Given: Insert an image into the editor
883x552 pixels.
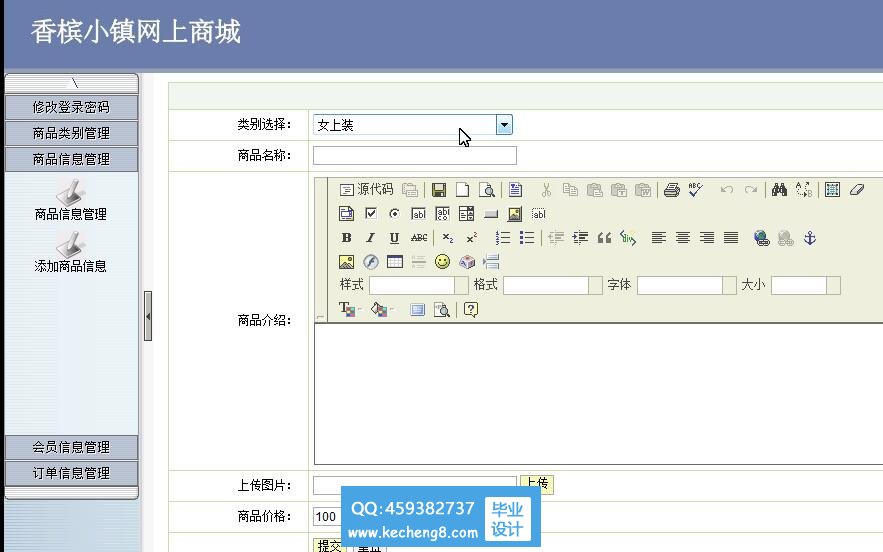Looking at the screenshot, I should tap(346, 262).
